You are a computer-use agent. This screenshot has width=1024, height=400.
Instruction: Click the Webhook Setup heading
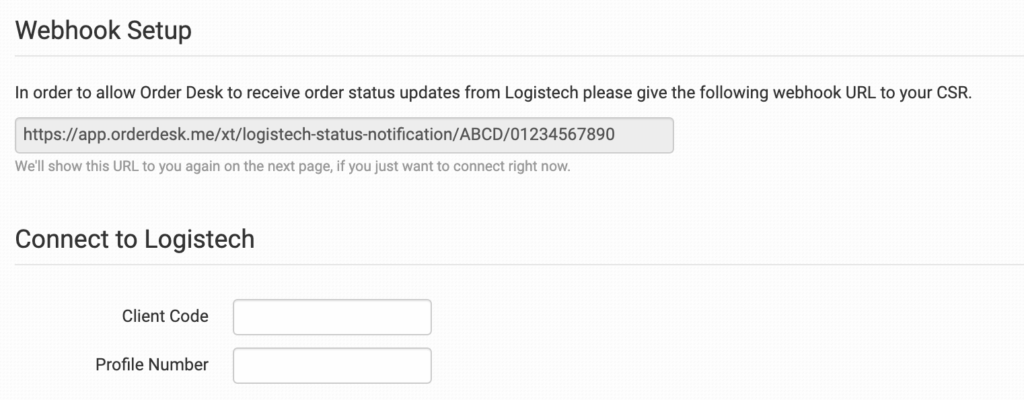pyautogui.click(x=103, y=30)
